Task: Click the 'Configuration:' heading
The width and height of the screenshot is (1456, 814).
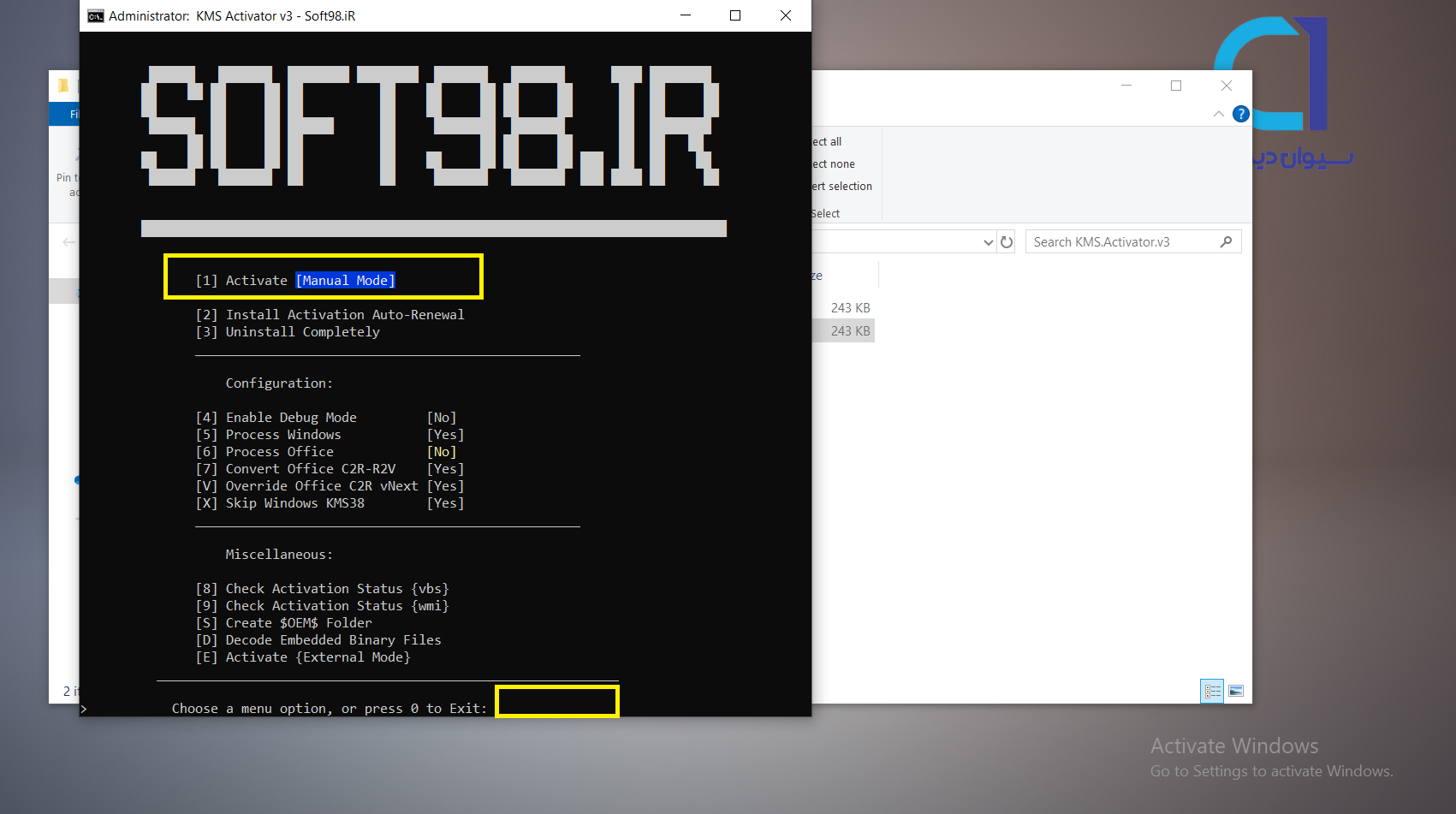Action: tap(279, 383)
